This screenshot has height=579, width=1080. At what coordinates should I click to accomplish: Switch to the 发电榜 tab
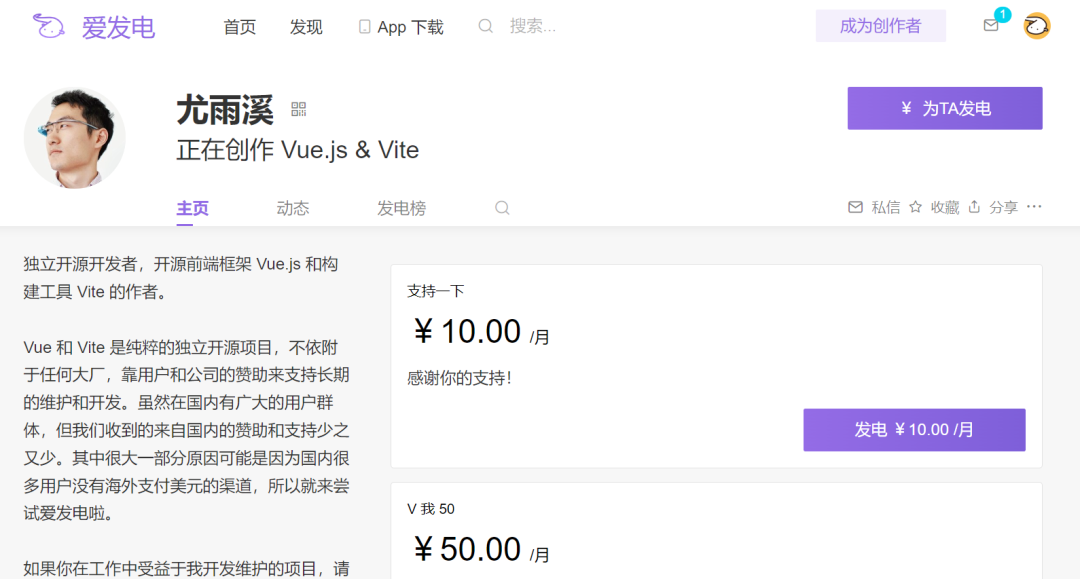(402, 208)
